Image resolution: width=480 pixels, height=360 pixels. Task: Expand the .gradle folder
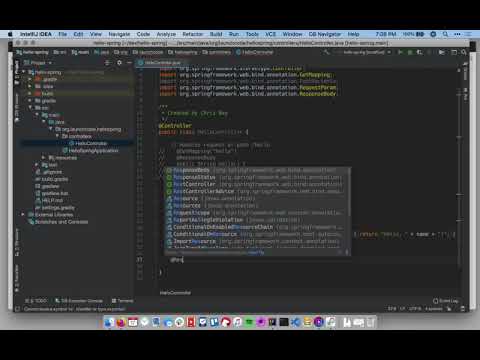click(30, 79)
